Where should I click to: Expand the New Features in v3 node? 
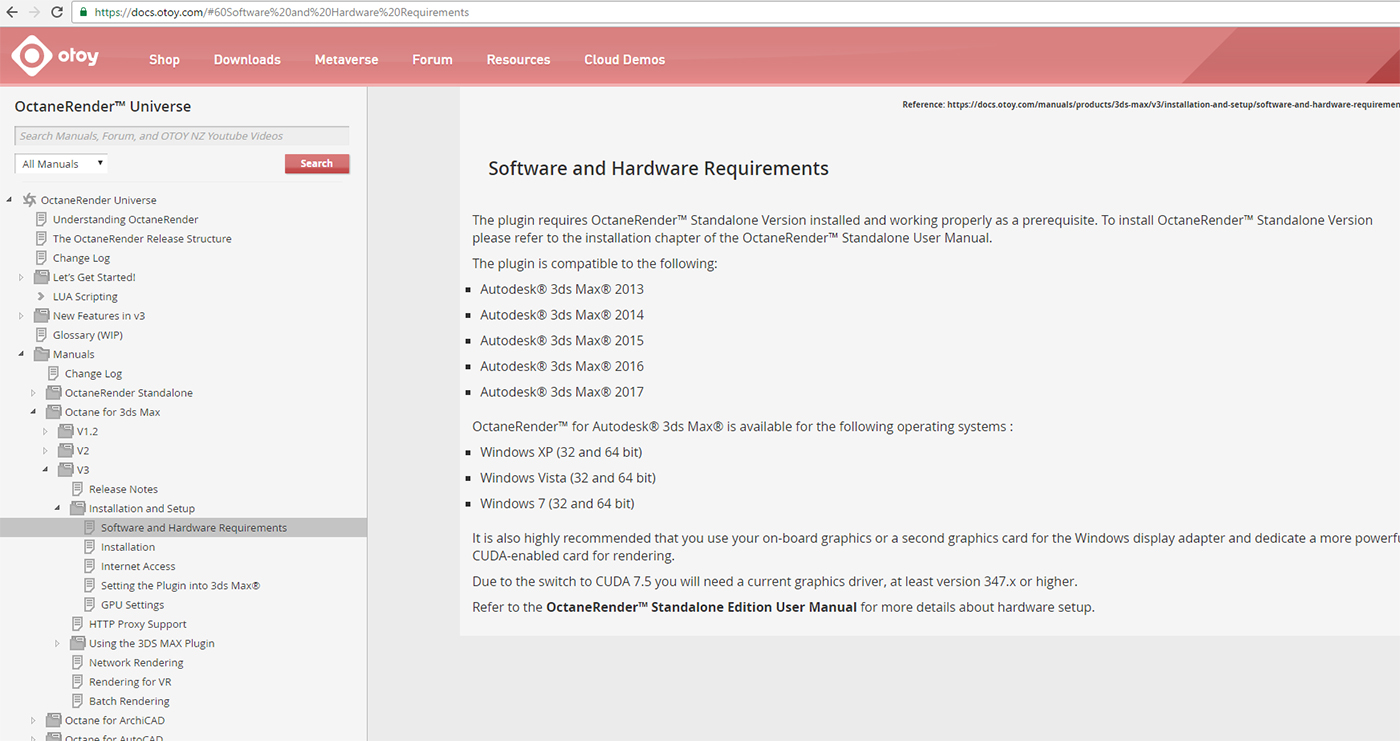[21, 316]
